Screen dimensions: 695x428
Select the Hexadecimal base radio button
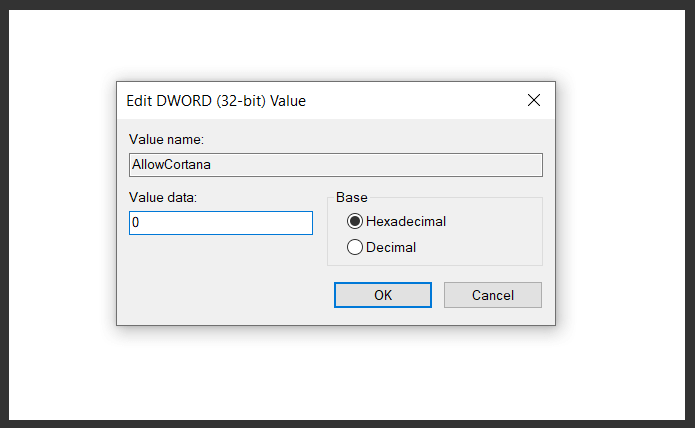354,221
